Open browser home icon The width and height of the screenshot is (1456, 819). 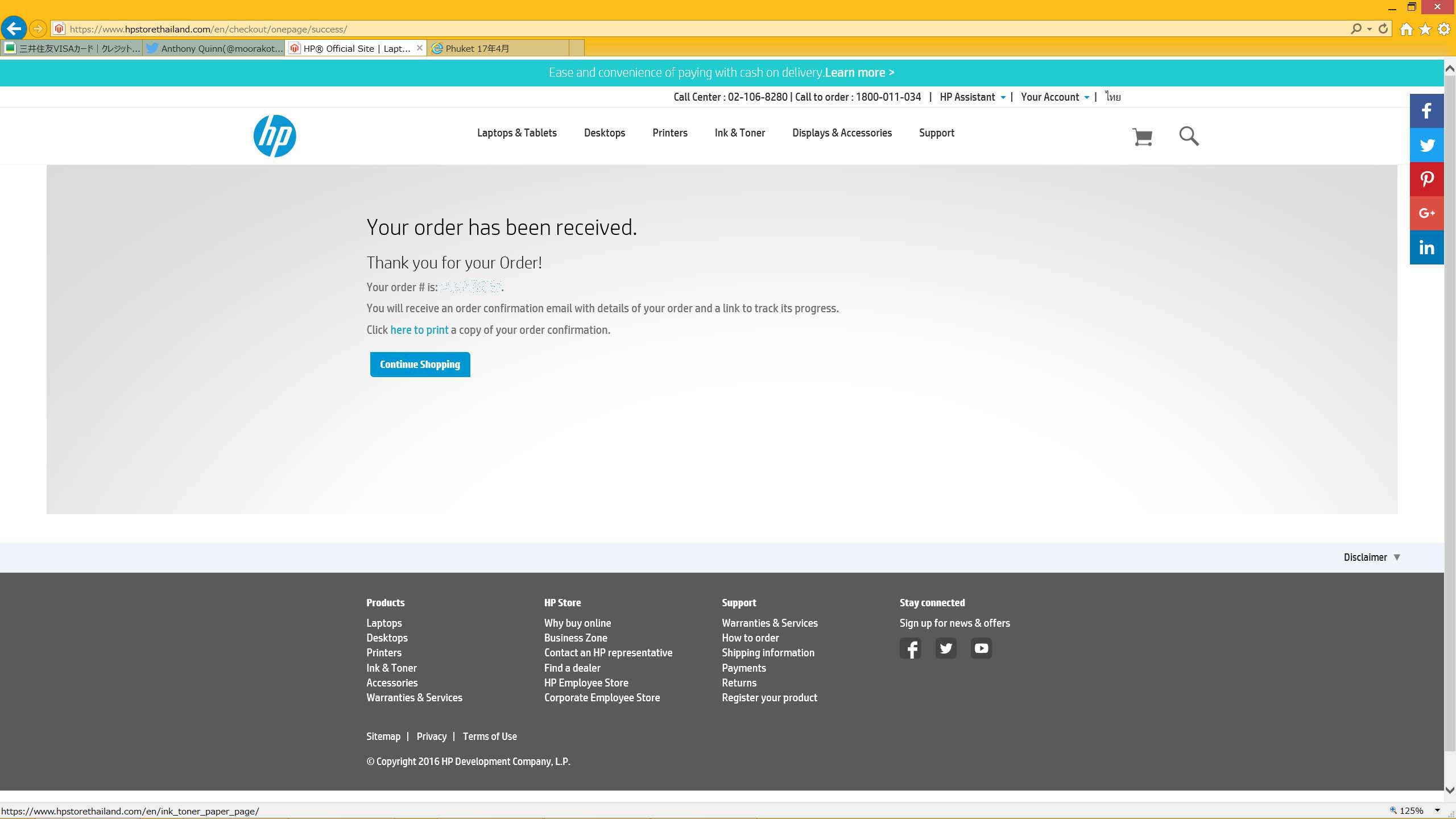click(x=1406, y=29)
